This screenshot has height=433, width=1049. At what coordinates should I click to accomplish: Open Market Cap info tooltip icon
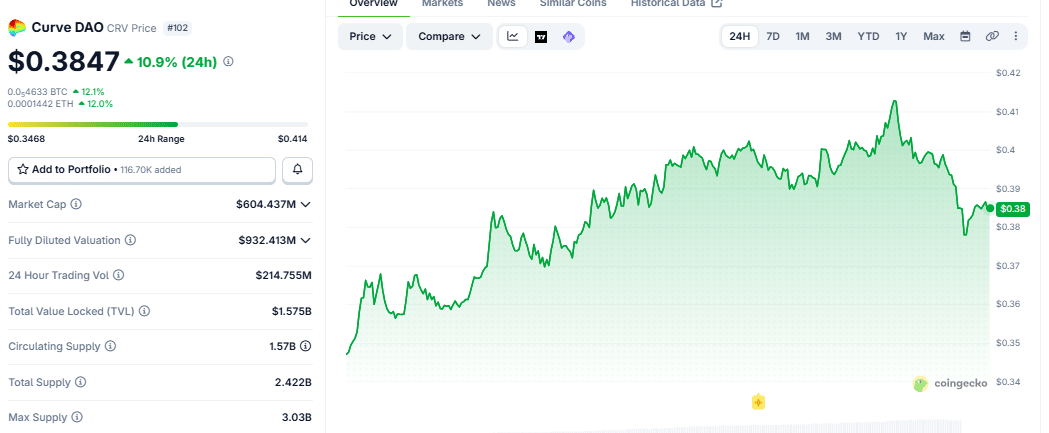click(x=76, y=204)
